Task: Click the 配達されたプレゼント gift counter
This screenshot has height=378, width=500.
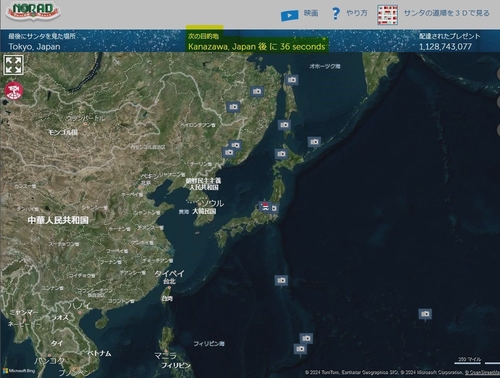Action: pyautogui.click(x=449, y=42)
